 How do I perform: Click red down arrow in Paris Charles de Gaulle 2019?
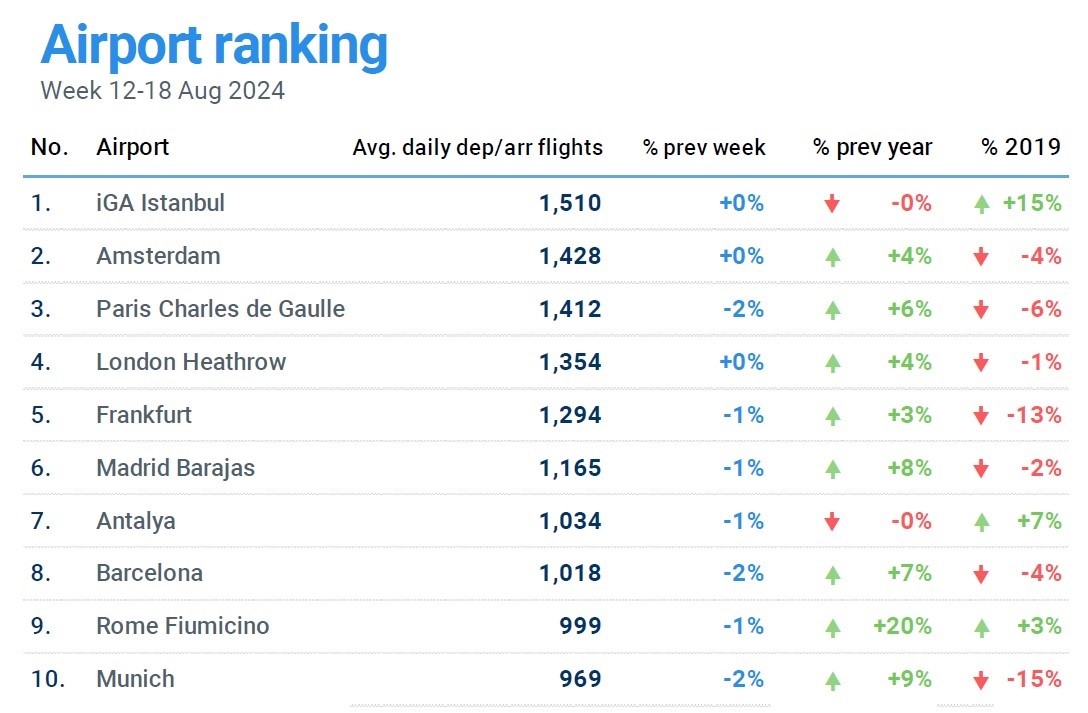[982, 310]
